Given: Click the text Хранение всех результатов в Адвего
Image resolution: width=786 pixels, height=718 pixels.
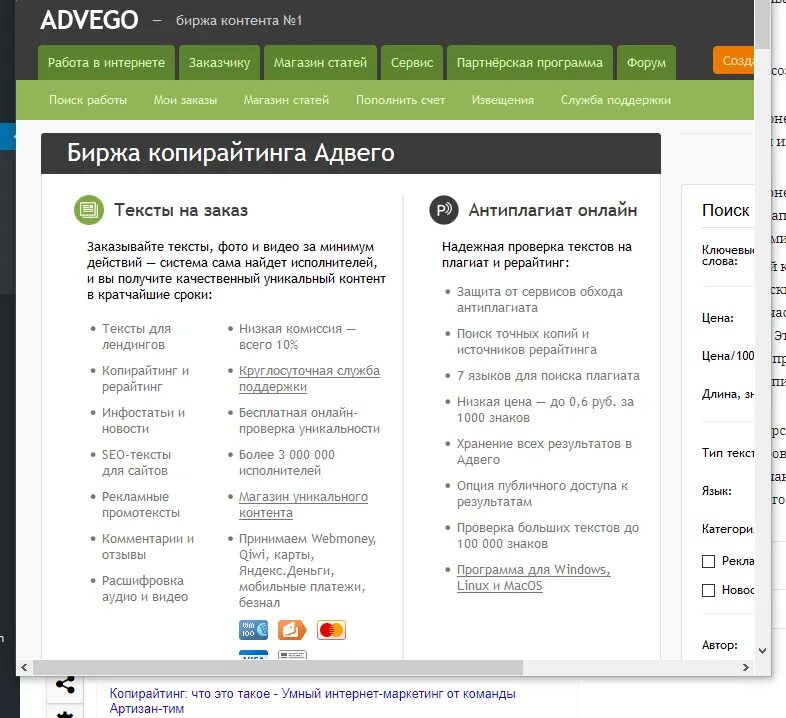Looking at the screenshot, I should click(x=544, y=451).
